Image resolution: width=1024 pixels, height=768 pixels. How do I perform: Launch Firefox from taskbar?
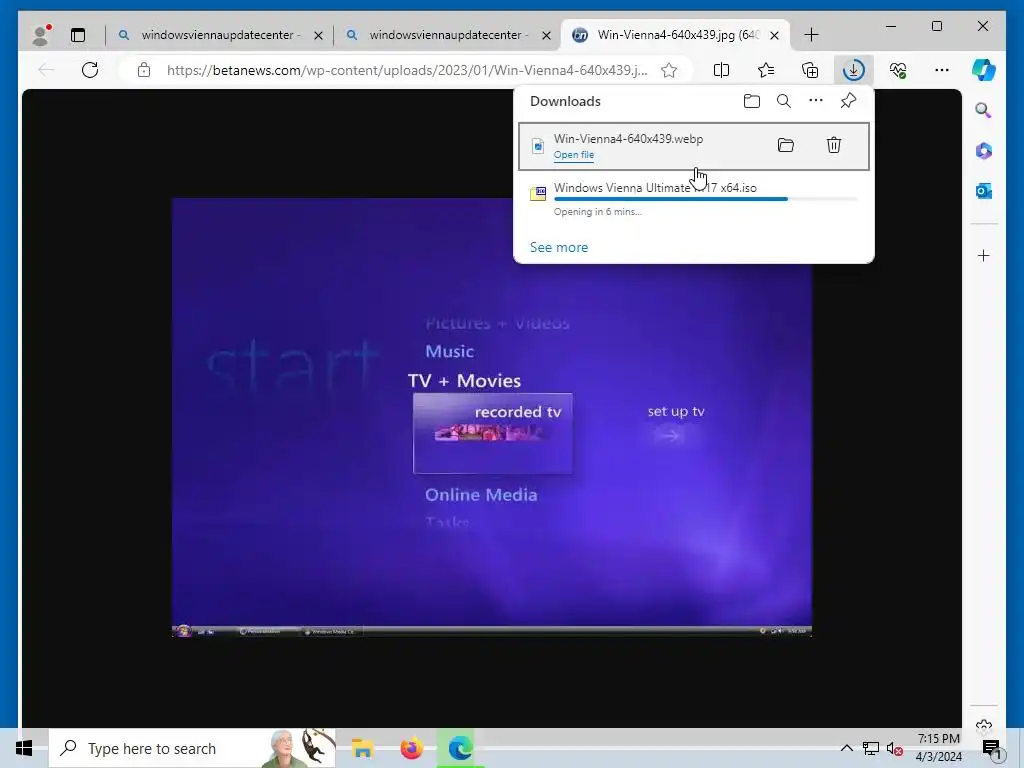[411, 748]
